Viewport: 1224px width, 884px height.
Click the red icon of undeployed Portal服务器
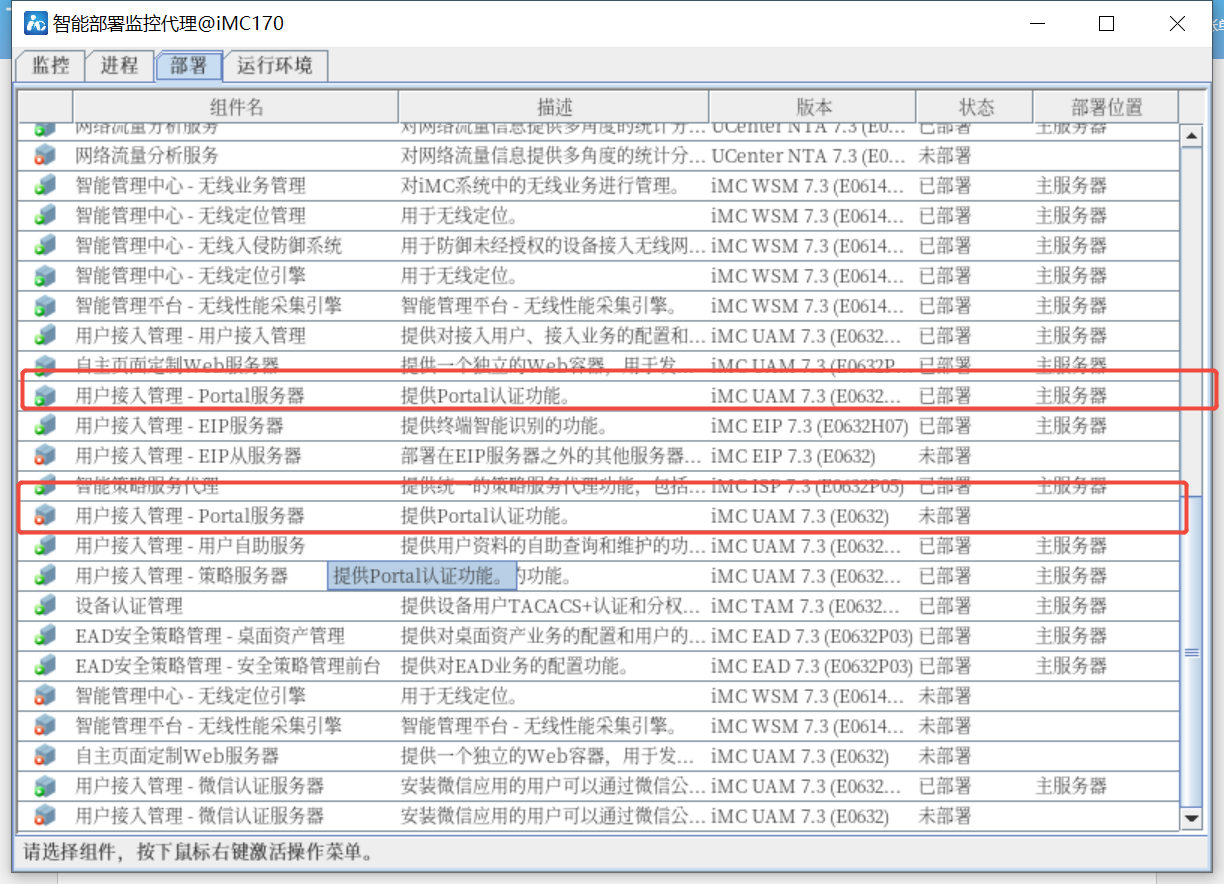(45, 516)
